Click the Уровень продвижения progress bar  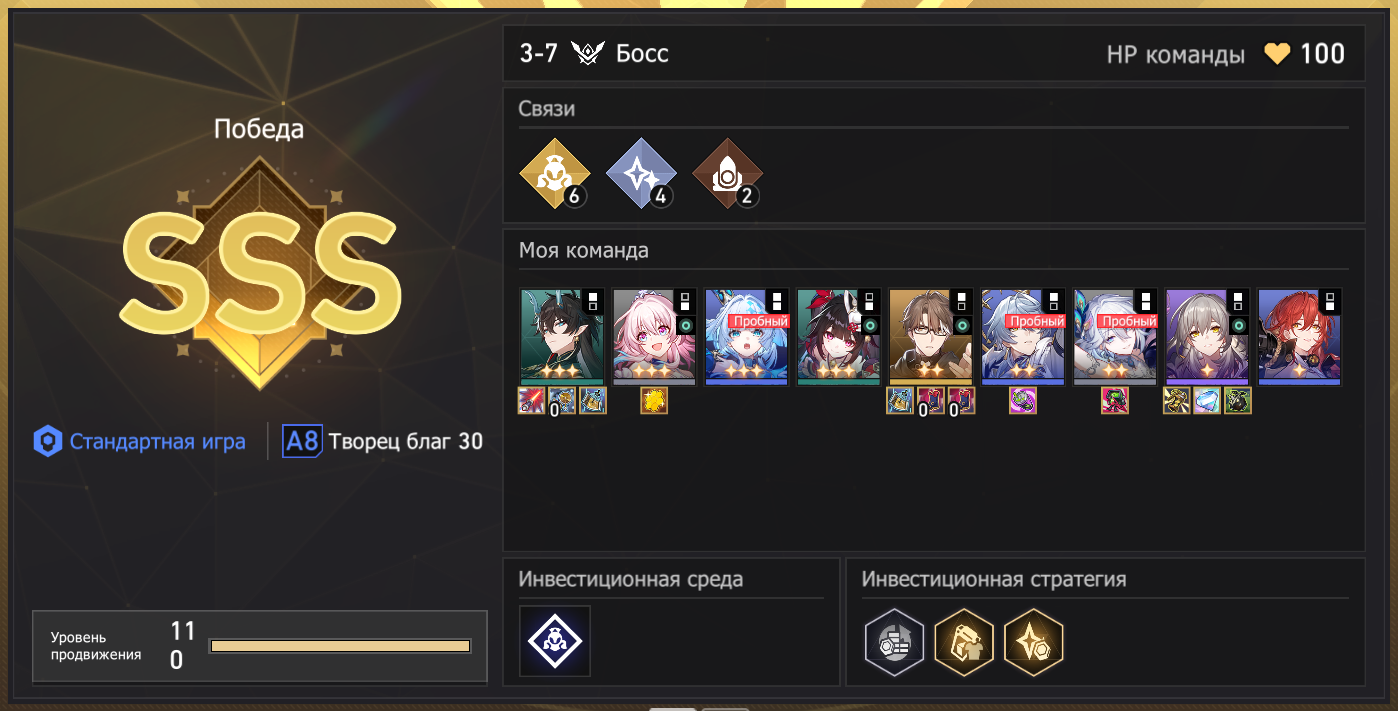point(340,646)
